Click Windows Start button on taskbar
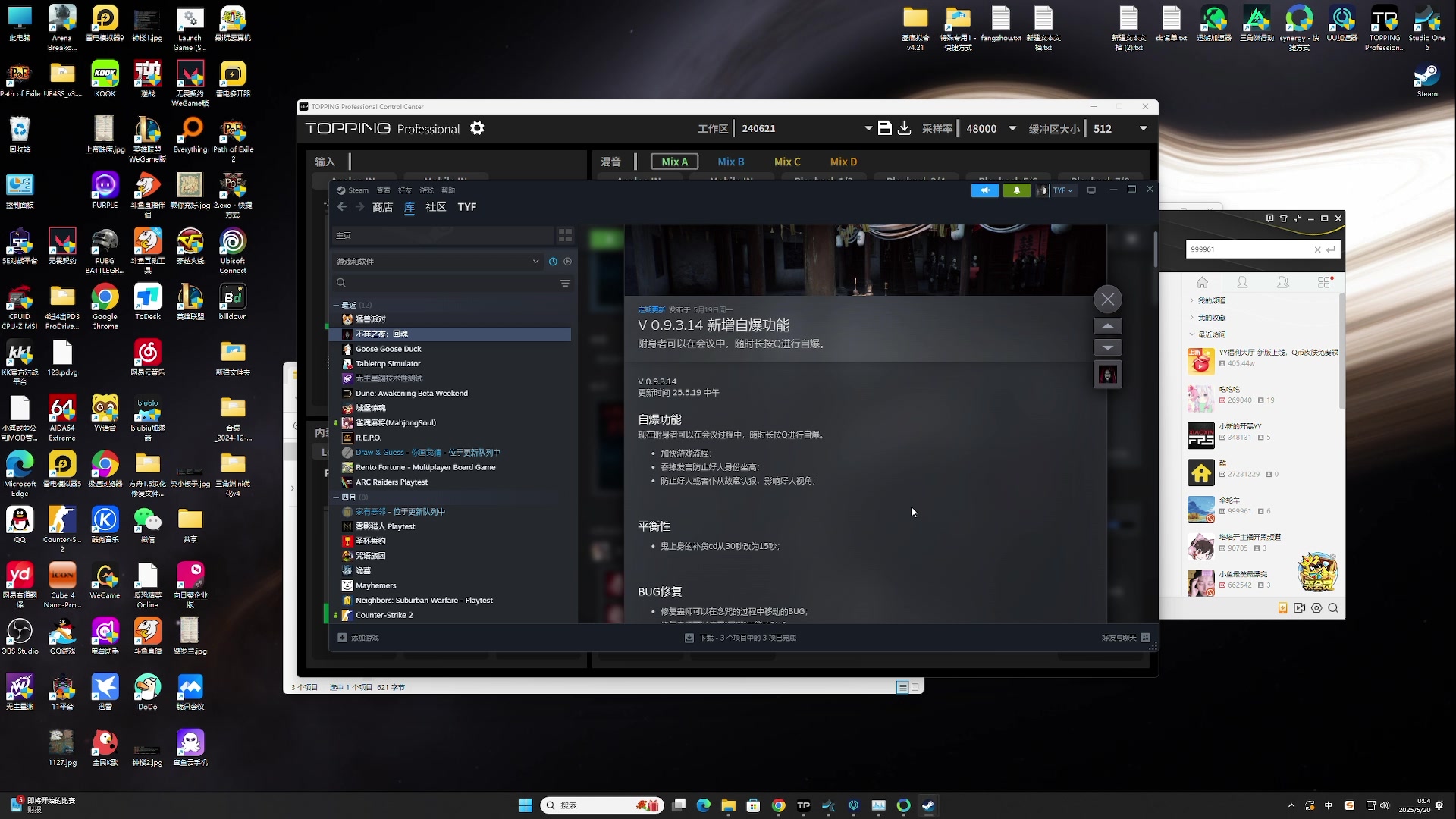The image size is (1456, 819). pyautogui.click(x=526, y=805)
